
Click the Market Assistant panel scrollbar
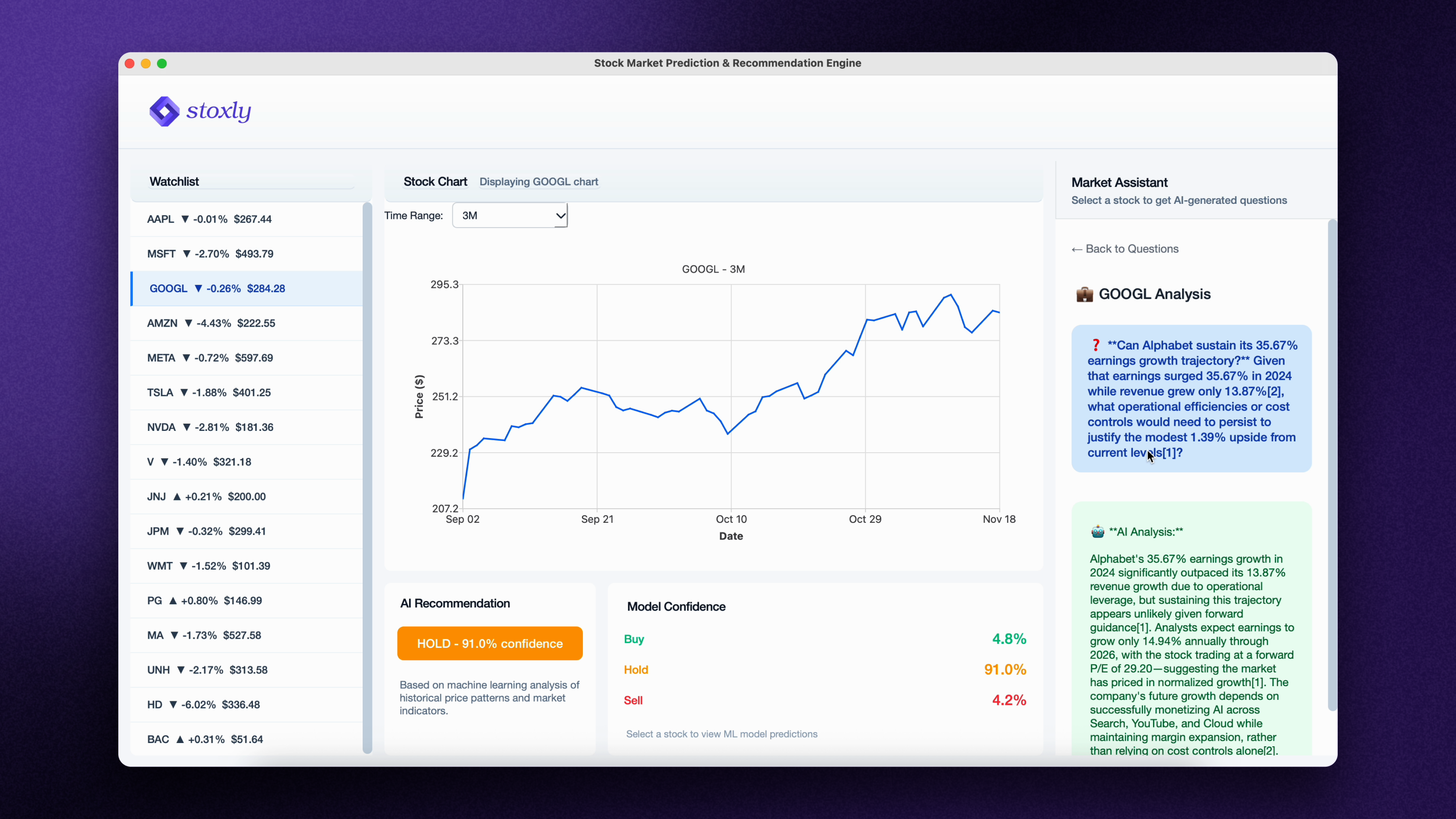pyautogui.click(x=1332, y=465)
